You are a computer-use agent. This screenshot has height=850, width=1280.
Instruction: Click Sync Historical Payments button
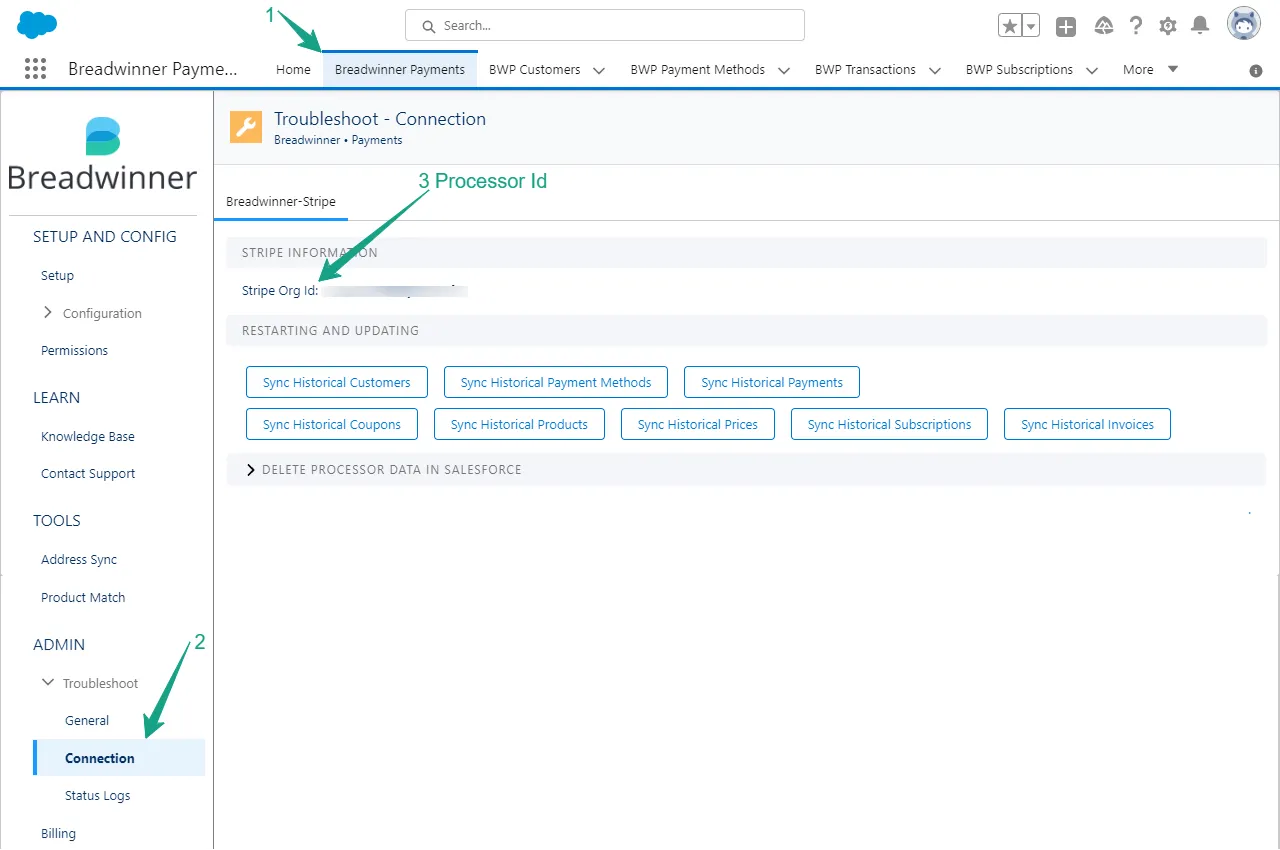772,382
